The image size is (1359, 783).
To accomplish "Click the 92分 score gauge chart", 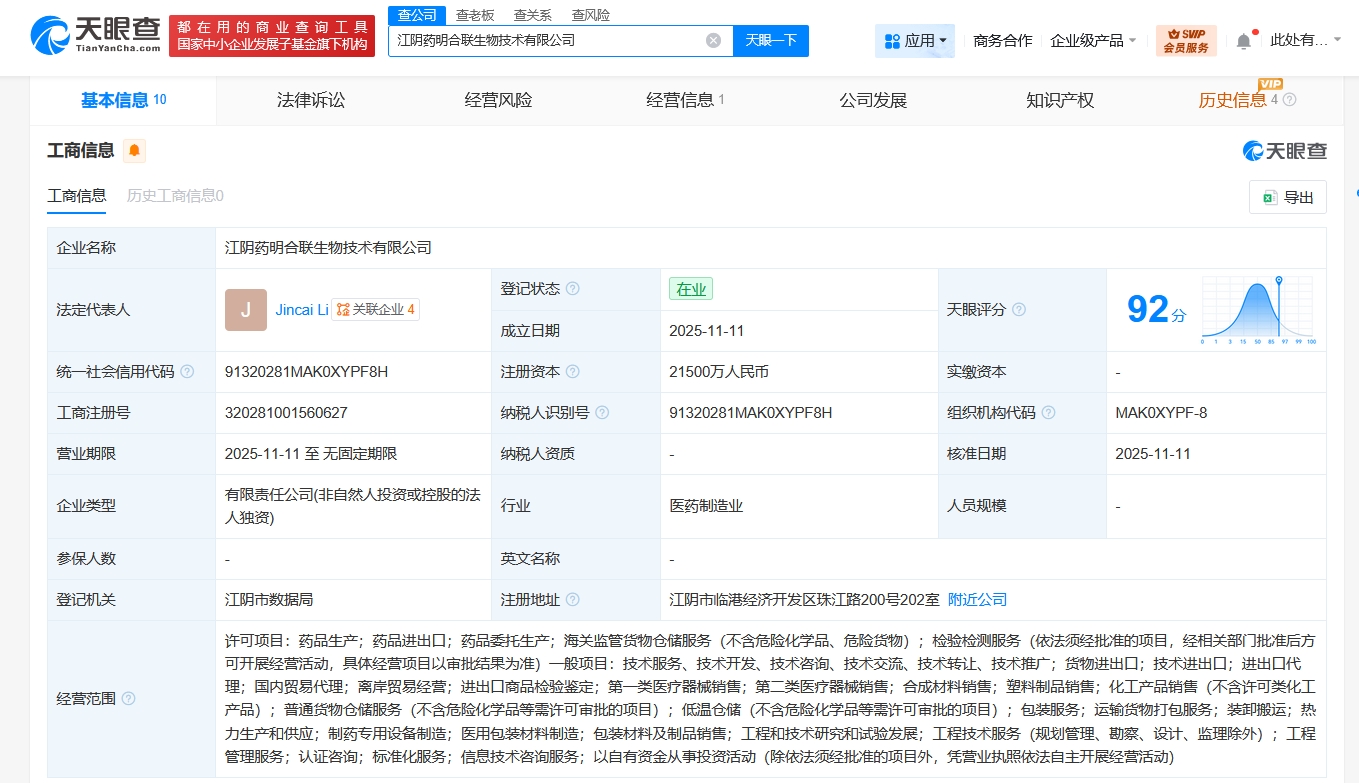I will pos(1256,310).
